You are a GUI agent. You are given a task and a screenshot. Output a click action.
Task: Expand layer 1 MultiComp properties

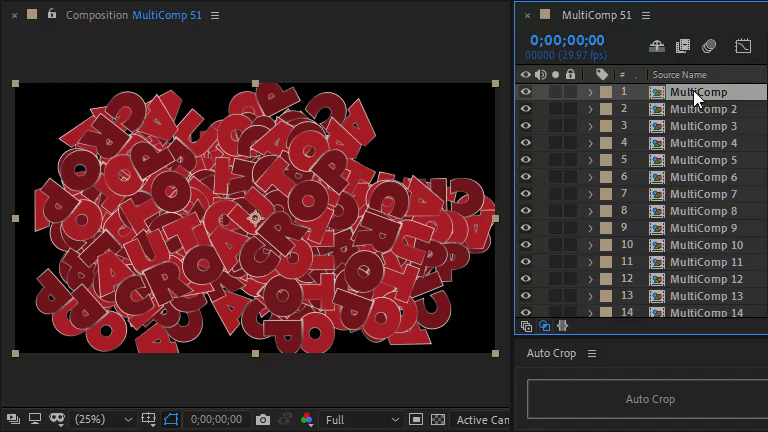pos(590,92)
